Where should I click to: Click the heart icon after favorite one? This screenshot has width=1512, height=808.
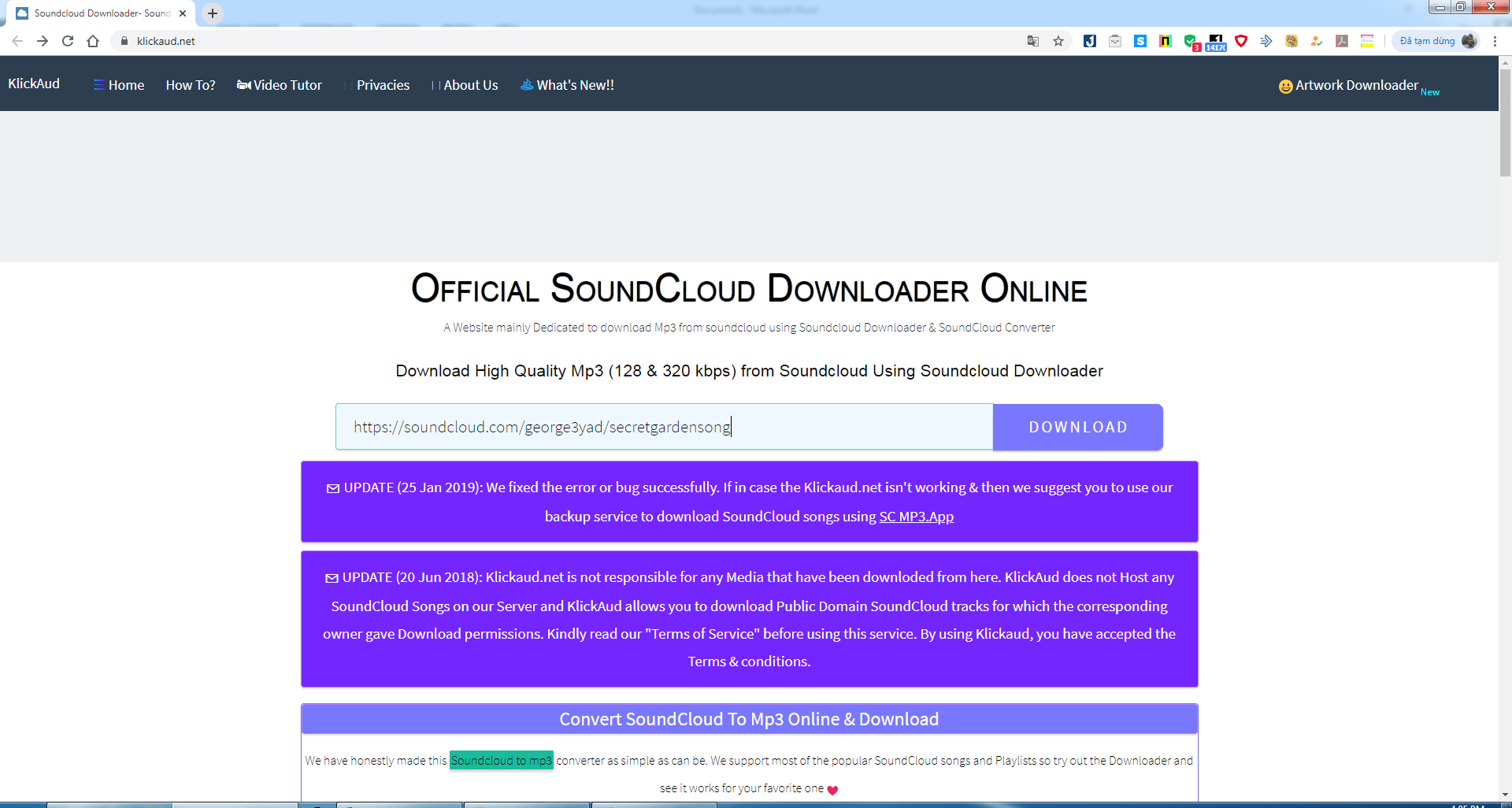point(832,790)
